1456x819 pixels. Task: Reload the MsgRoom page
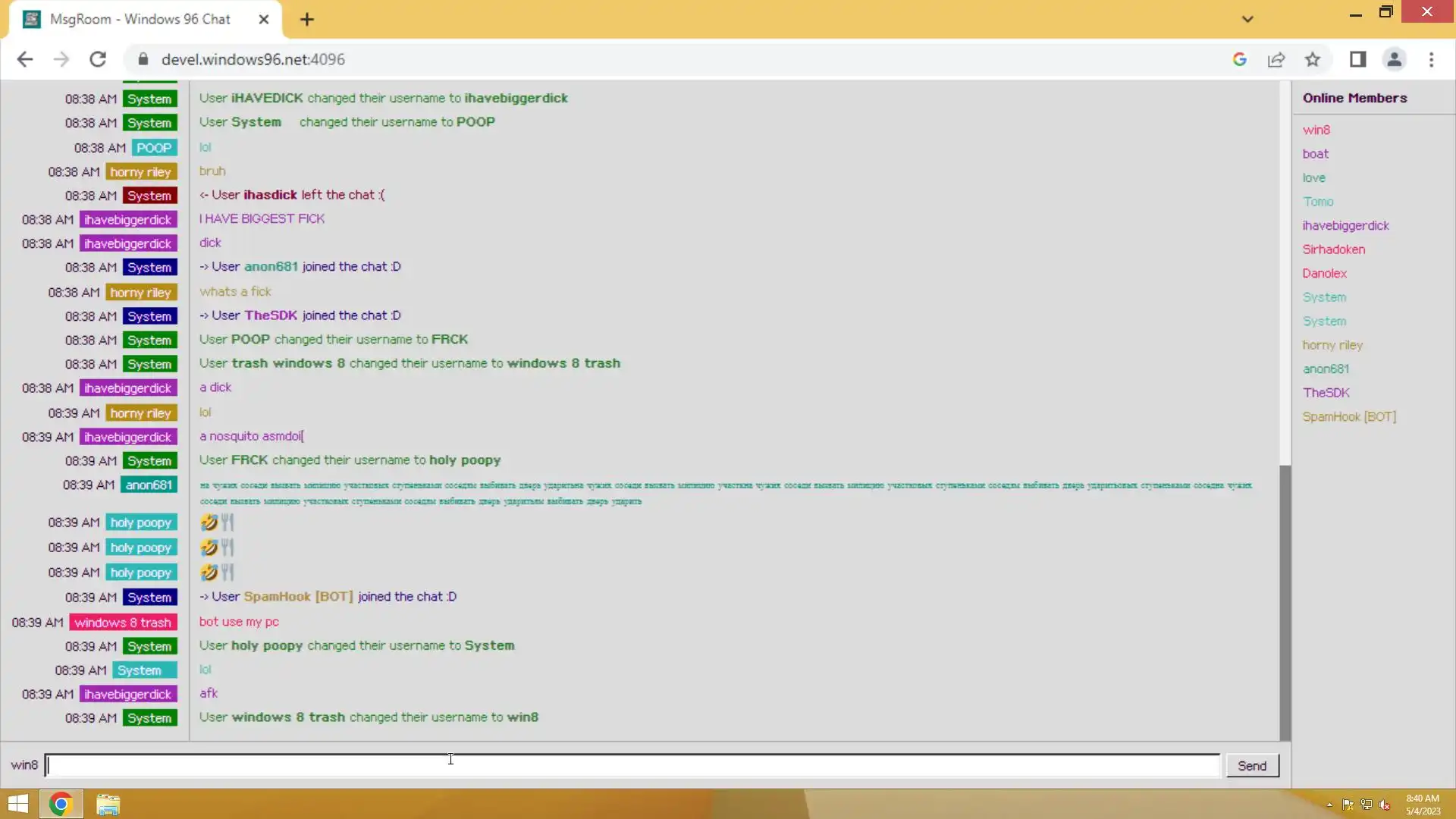(98, 59)
